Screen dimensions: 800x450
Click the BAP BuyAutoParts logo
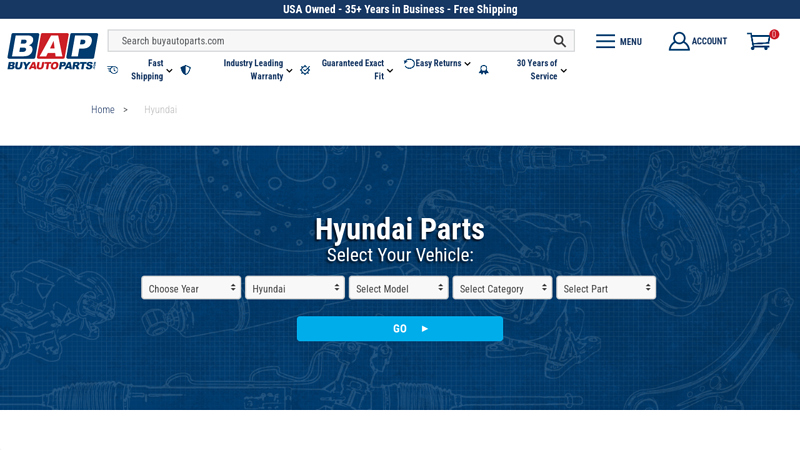[x=52, y=52]
